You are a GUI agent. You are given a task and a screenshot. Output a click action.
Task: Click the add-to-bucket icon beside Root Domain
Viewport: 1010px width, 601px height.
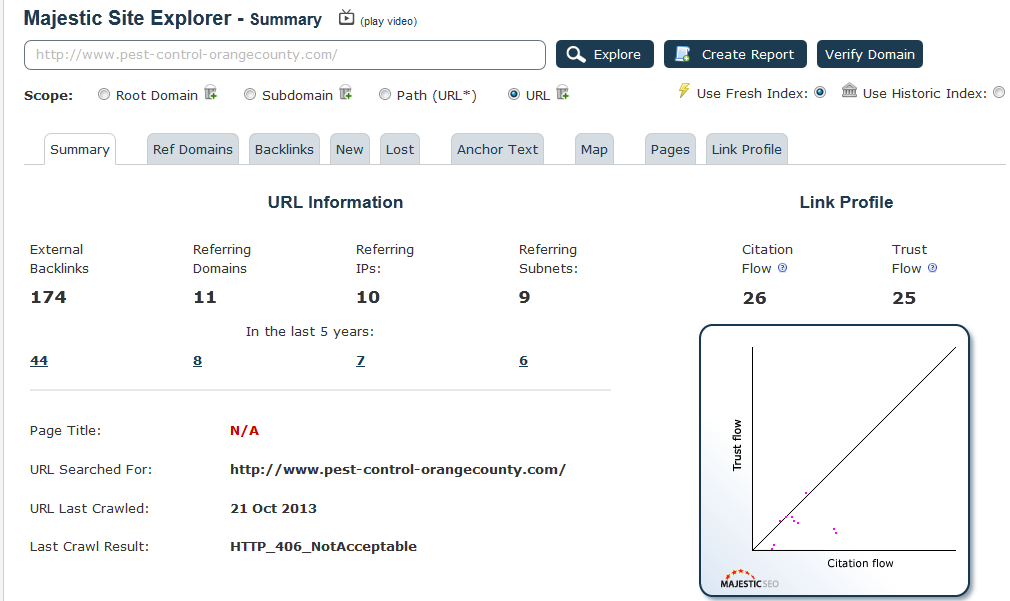pos(211,93)
